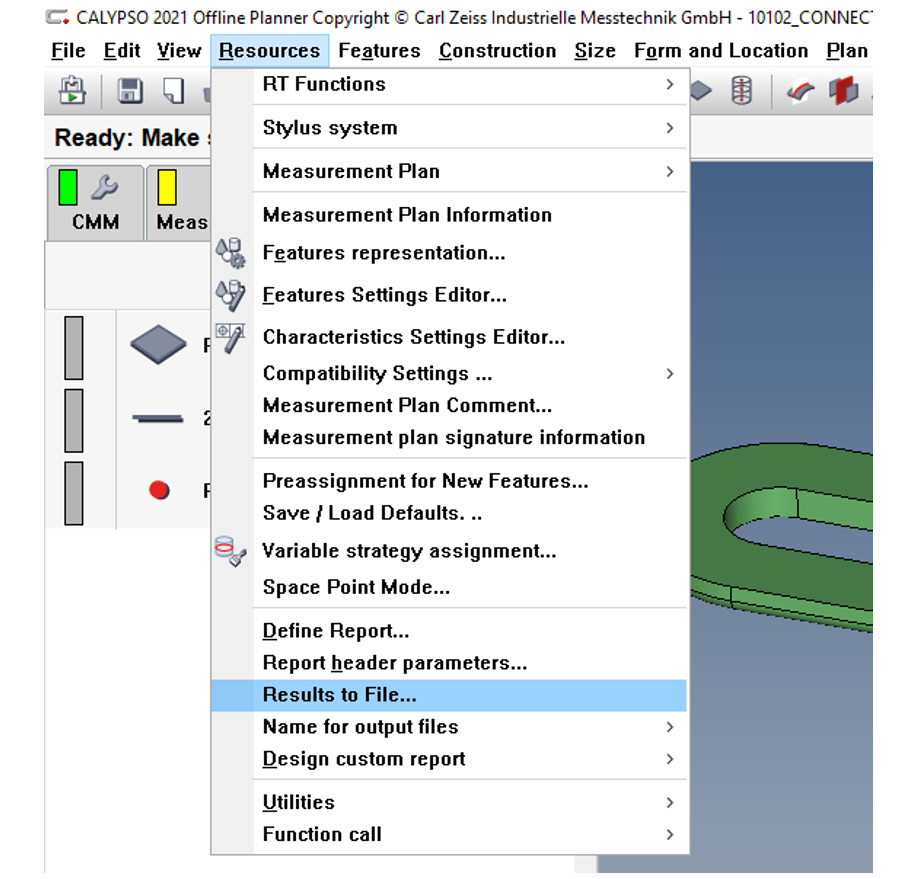Image resolution: width=924 pixels, height=879 pixels.
Task: Open the Plan menu
Action: point(847,51)
